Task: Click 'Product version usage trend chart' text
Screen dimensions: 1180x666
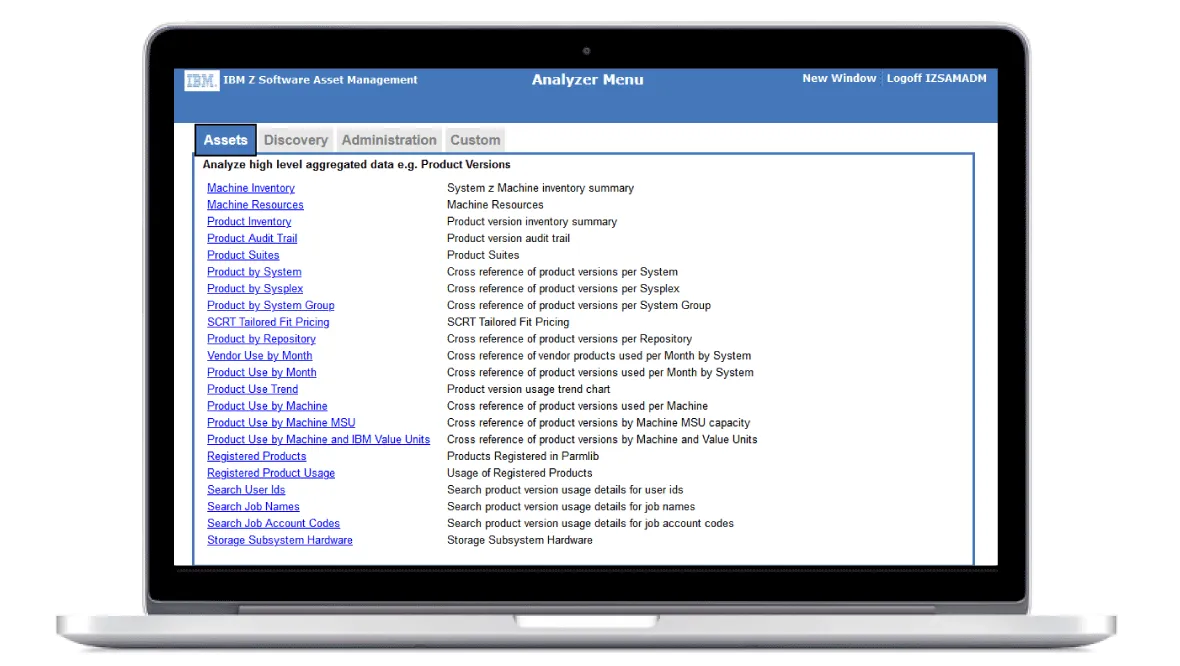Action: click(x=528, y=389)
